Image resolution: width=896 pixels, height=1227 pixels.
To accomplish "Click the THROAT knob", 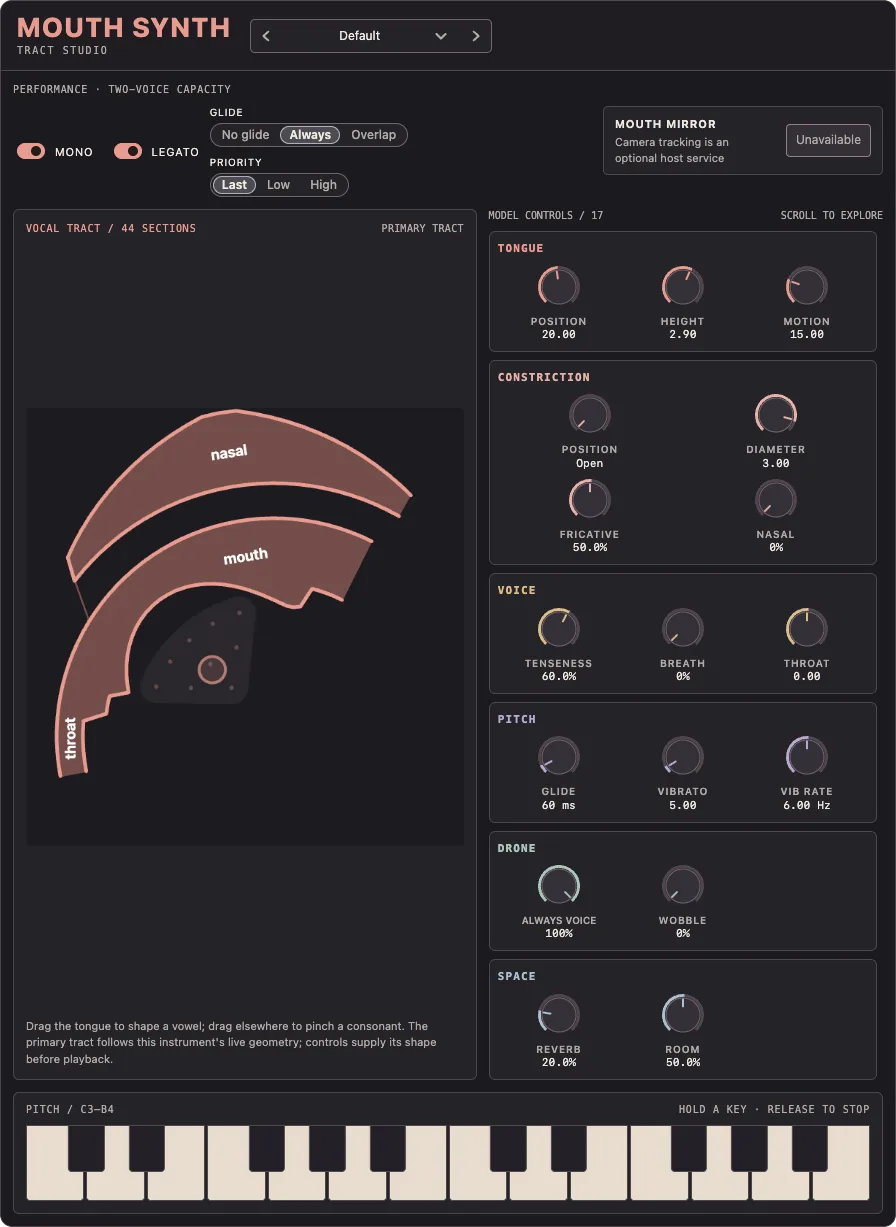I will [x=807, y=628].
